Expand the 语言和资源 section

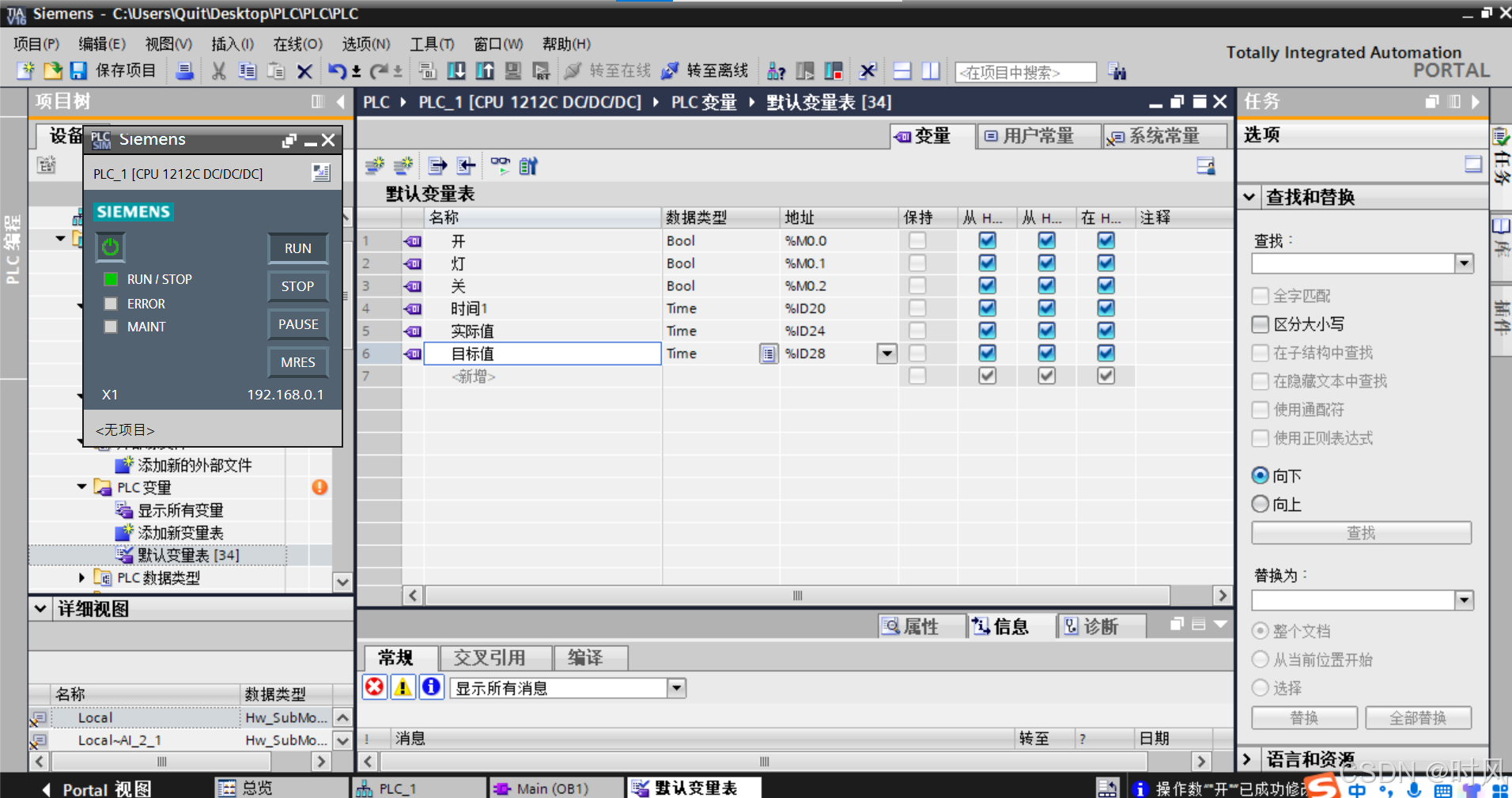click(1247, 759)
